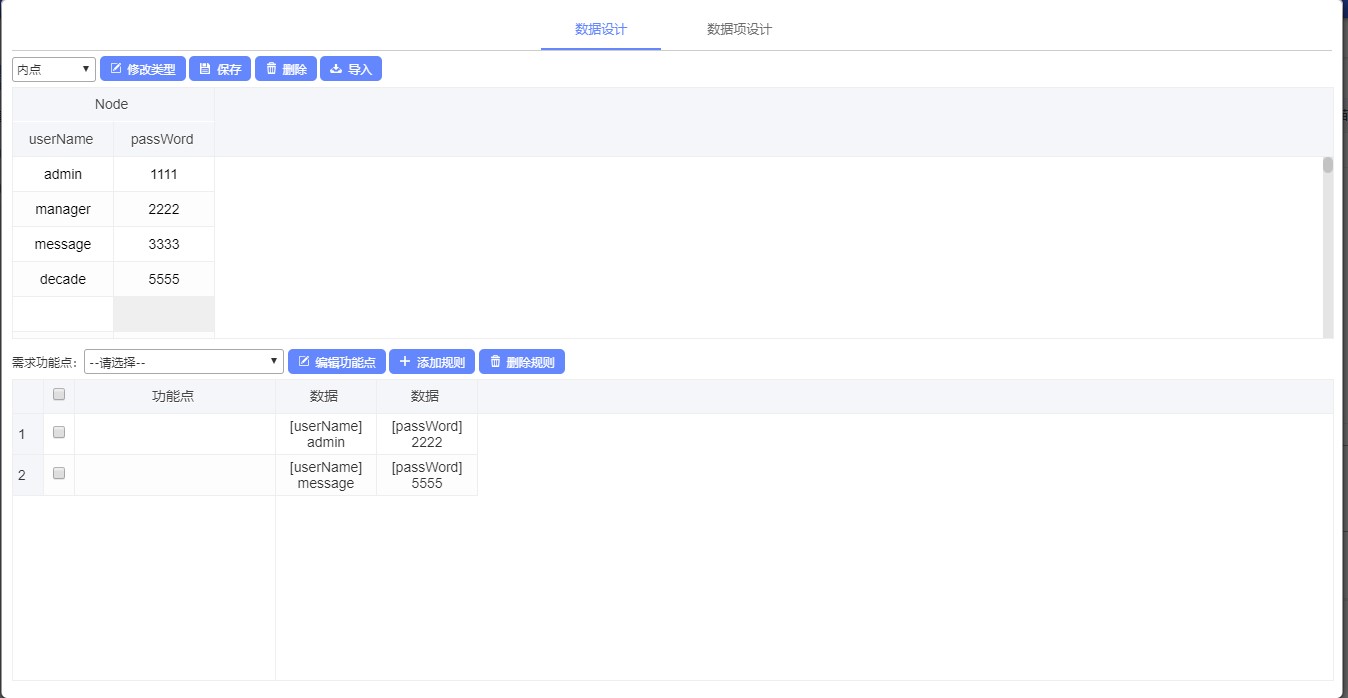The height and width of the screenshot is (698, 1348).
Task: Click the 导入 import icon button
Action: coord(350,69)
